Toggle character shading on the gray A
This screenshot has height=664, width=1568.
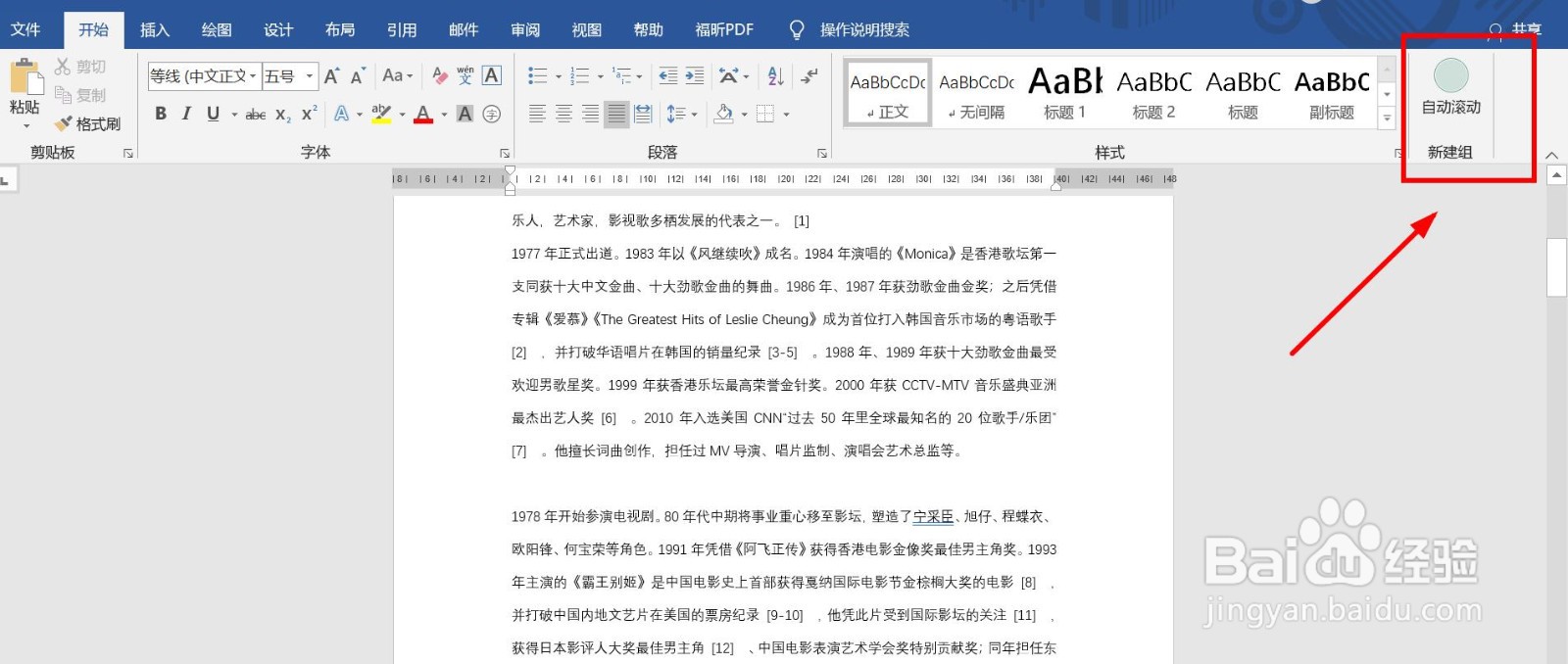[465, 115]
